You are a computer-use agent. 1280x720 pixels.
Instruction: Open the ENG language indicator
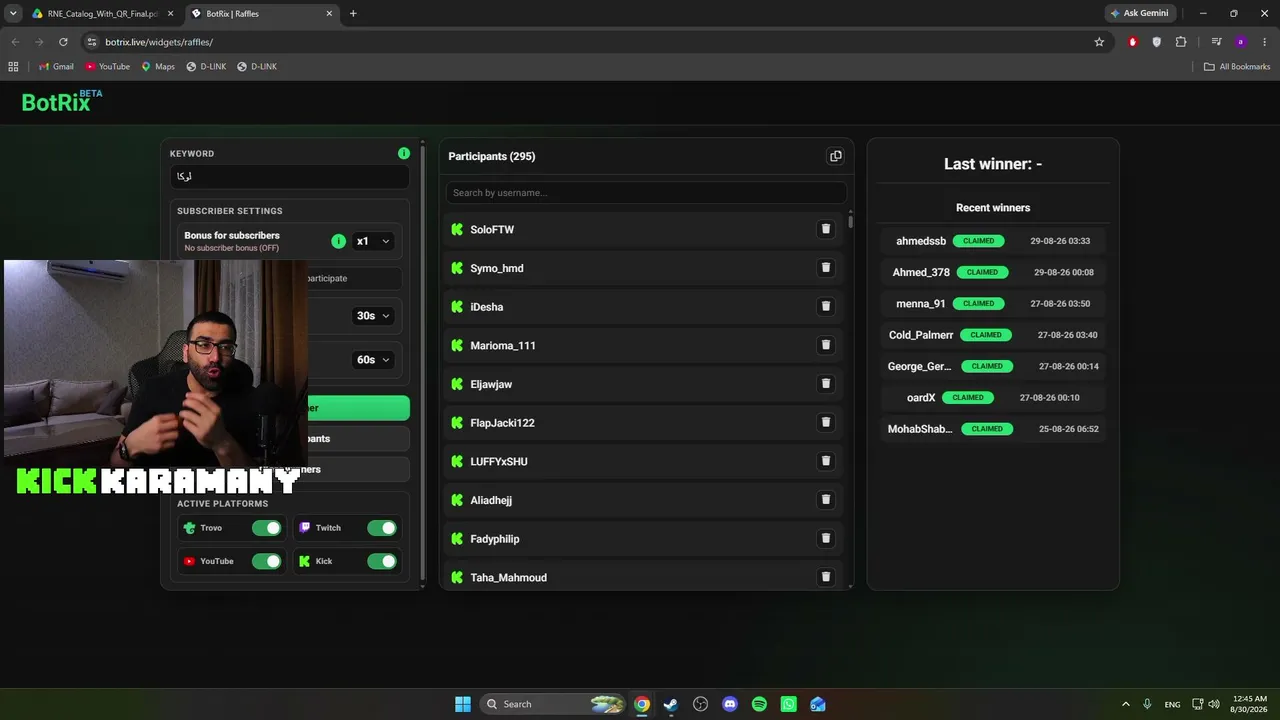tap(1172, 704)
